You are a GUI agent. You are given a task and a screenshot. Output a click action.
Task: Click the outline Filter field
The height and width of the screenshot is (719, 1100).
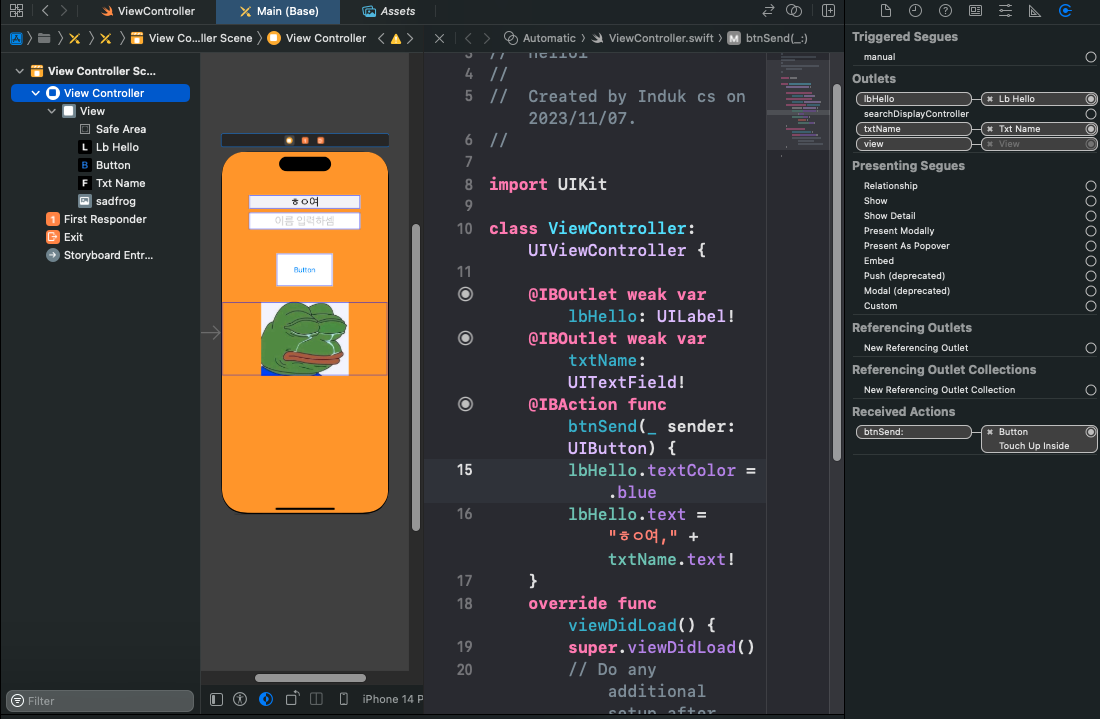(x=100, y=701)
